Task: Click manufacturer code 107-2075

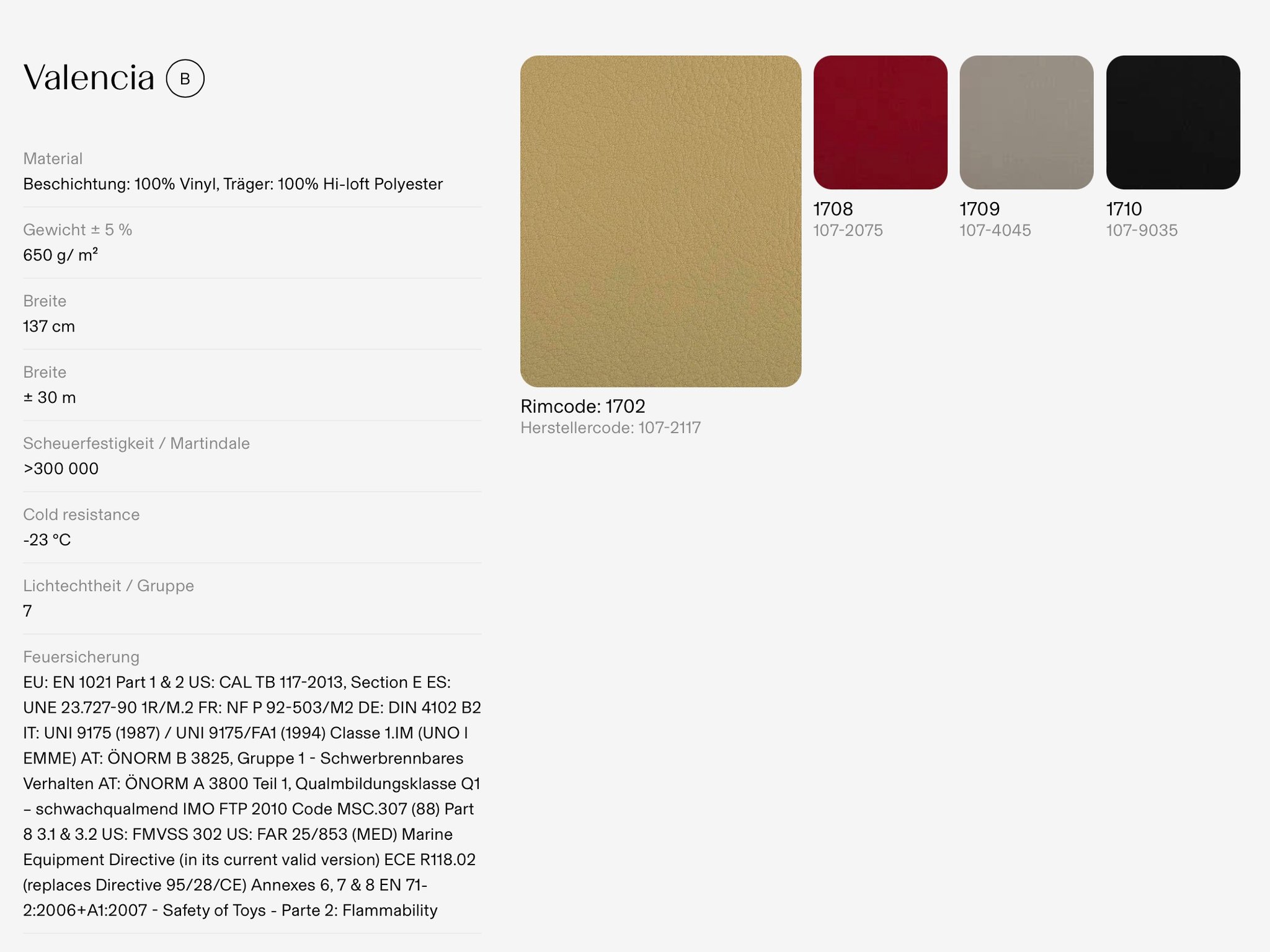Action: pyautogui.click(x=848, y=231)
